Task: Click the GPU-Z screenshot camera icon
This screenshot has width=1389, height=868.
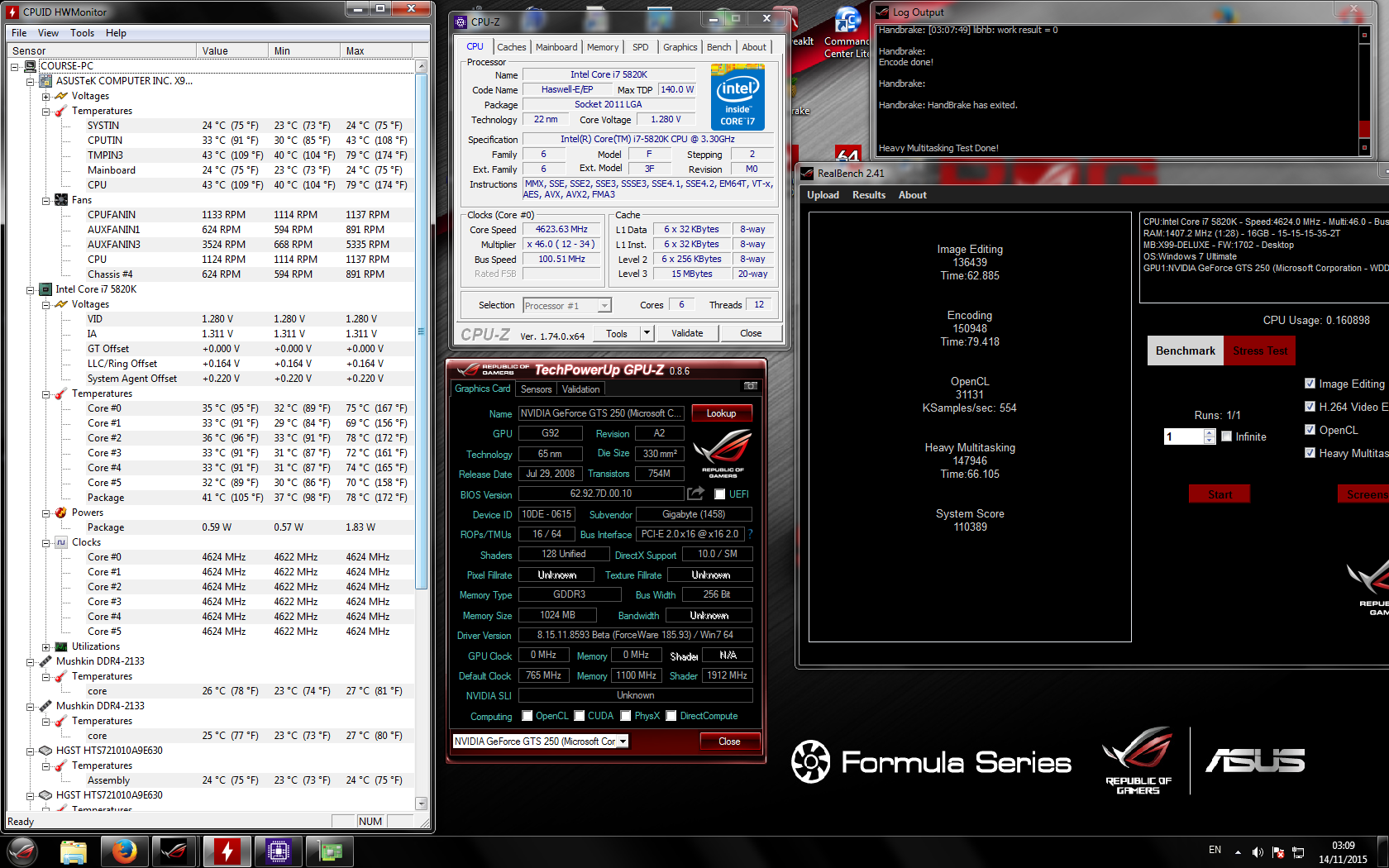Action: click(x=750, y=386)
